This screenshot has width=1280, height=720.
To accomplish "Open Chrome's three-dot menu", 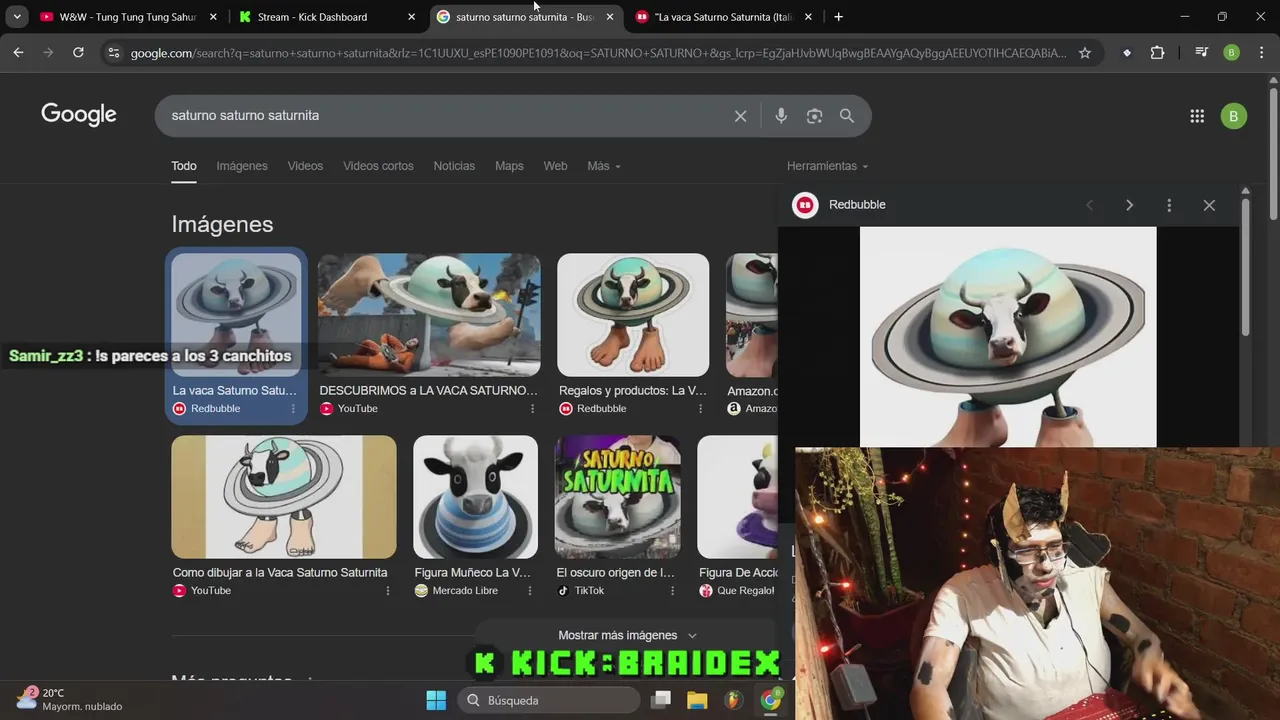I will [1260, 53].
